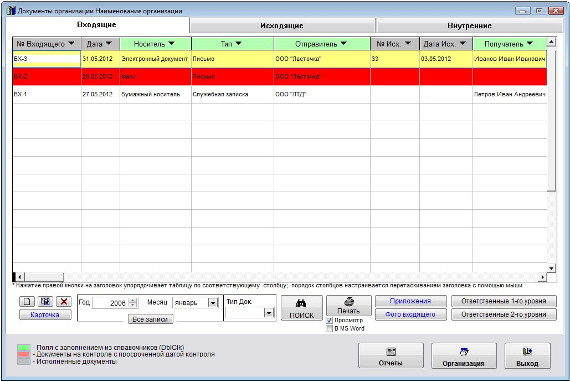This screenshot has width=570, height=382.
Task: Click outgoing date cell 03.05.2012
Action: click(446, 59)
